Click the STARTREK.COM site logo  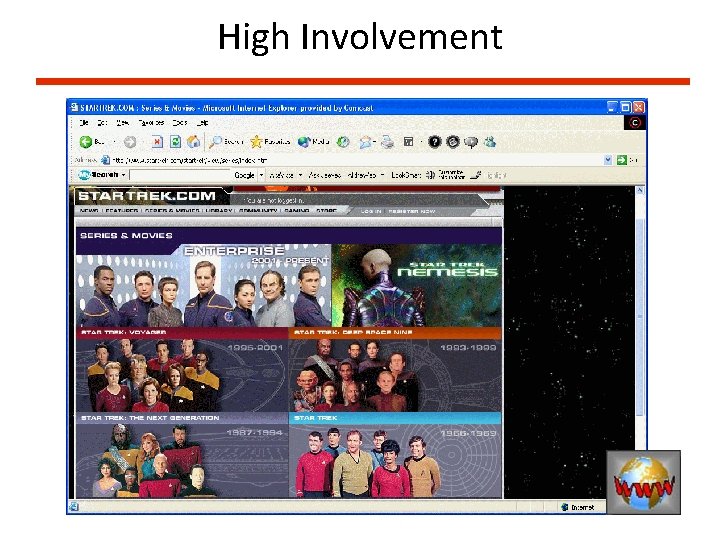pos(147,196)
